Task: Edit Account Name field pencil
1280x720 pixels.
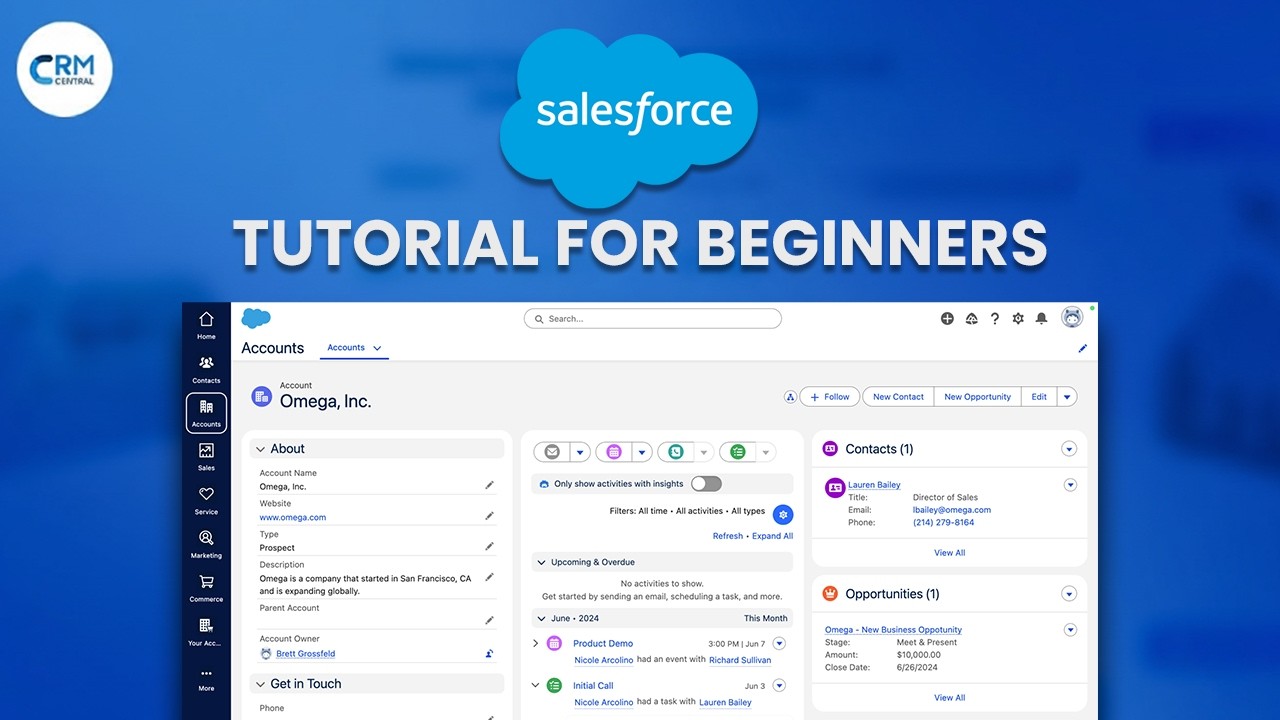Action: tap(489, 485)
